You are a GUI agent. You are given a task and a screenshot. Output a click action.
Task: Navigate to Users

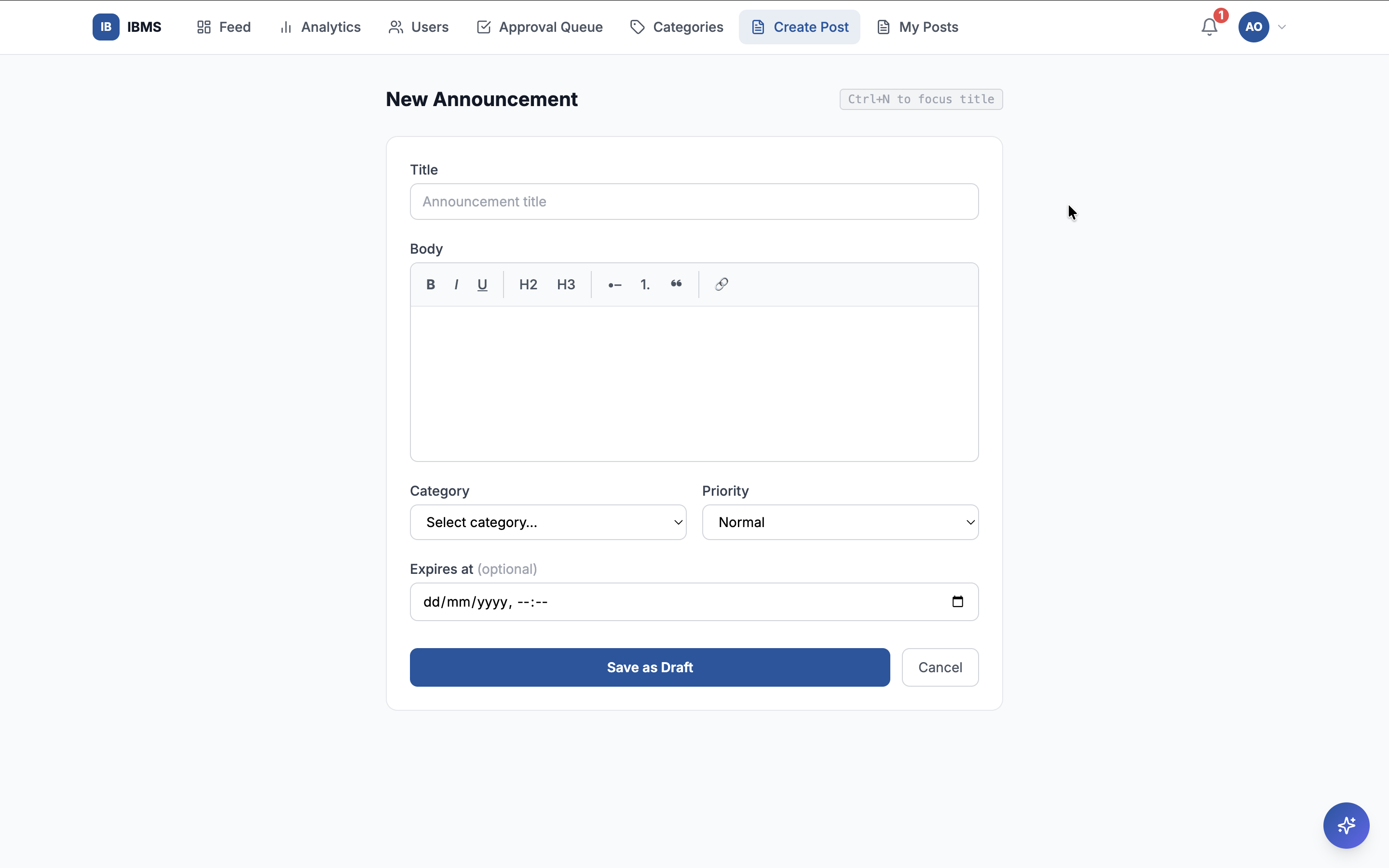(x=419, y=27)
